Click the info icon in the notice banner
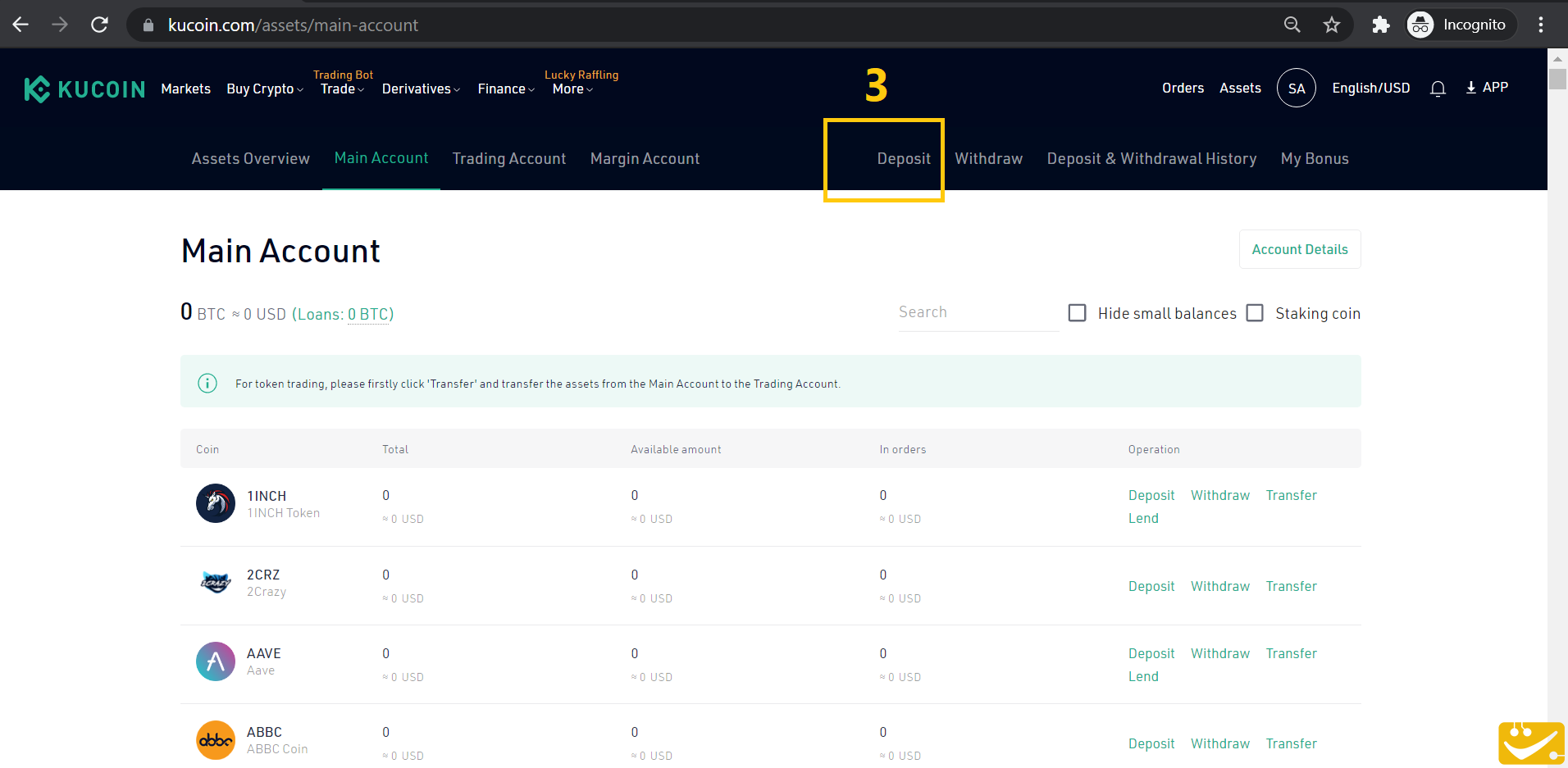 [207, 383]
